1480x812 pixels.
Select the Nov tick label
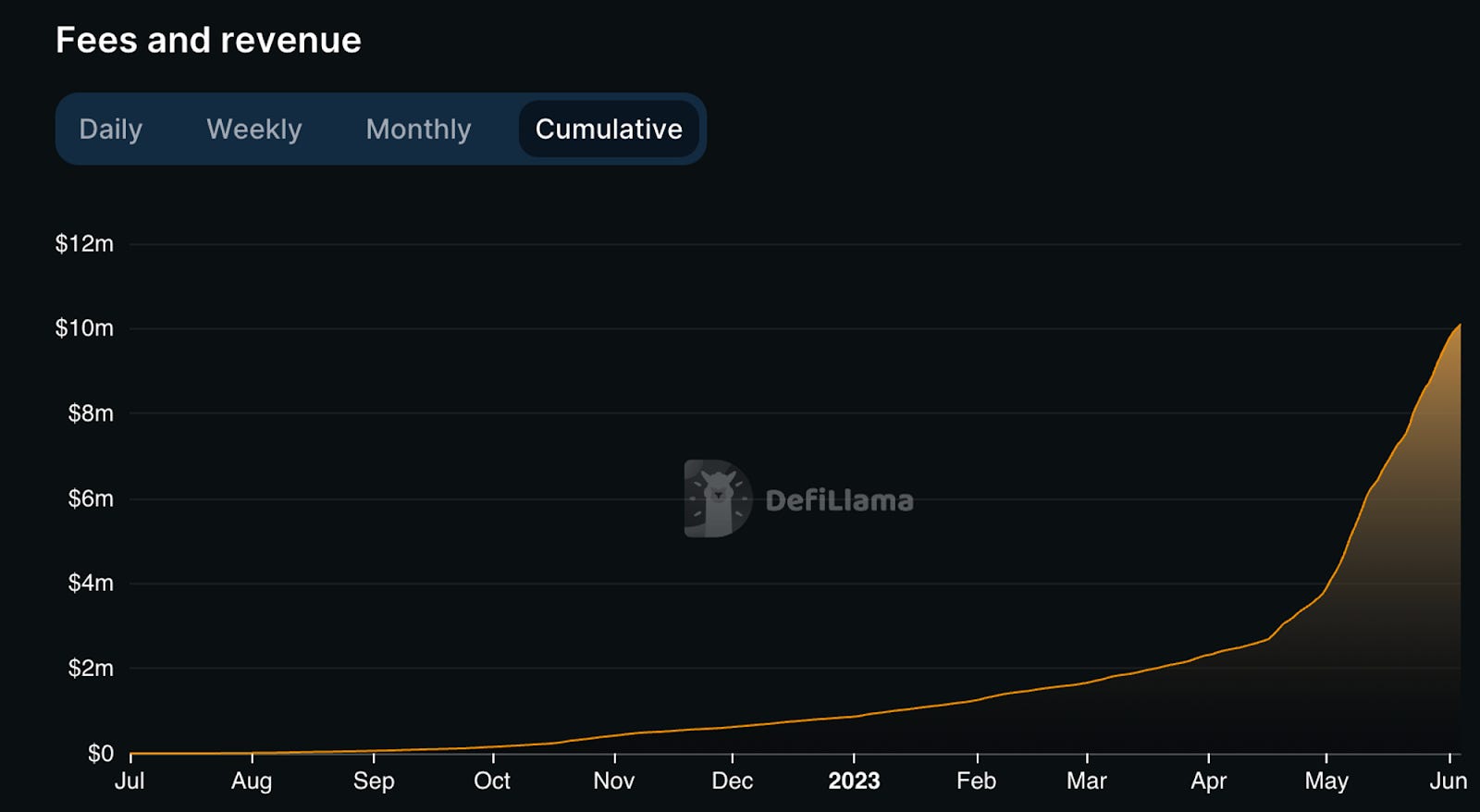point(614,781)
